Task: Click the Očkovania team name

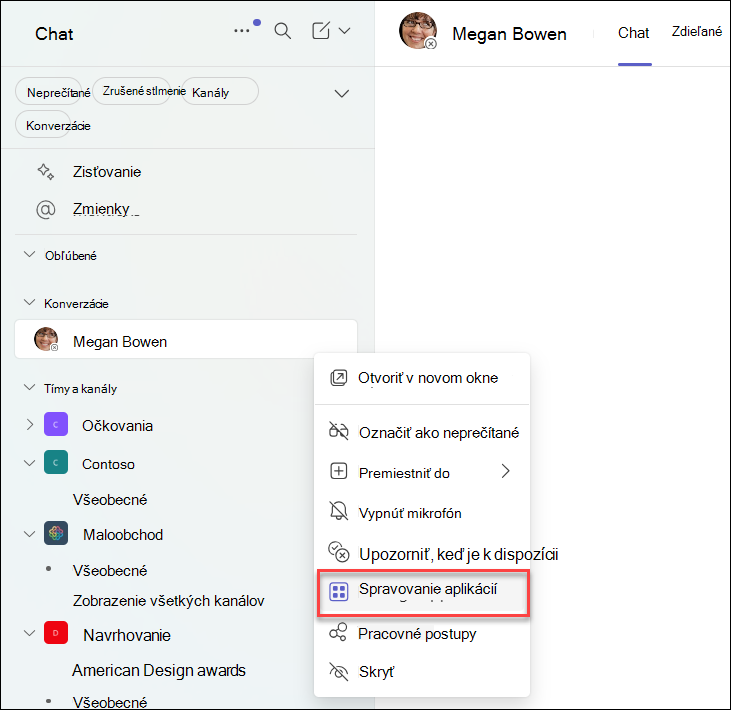Action: (117, 426)
